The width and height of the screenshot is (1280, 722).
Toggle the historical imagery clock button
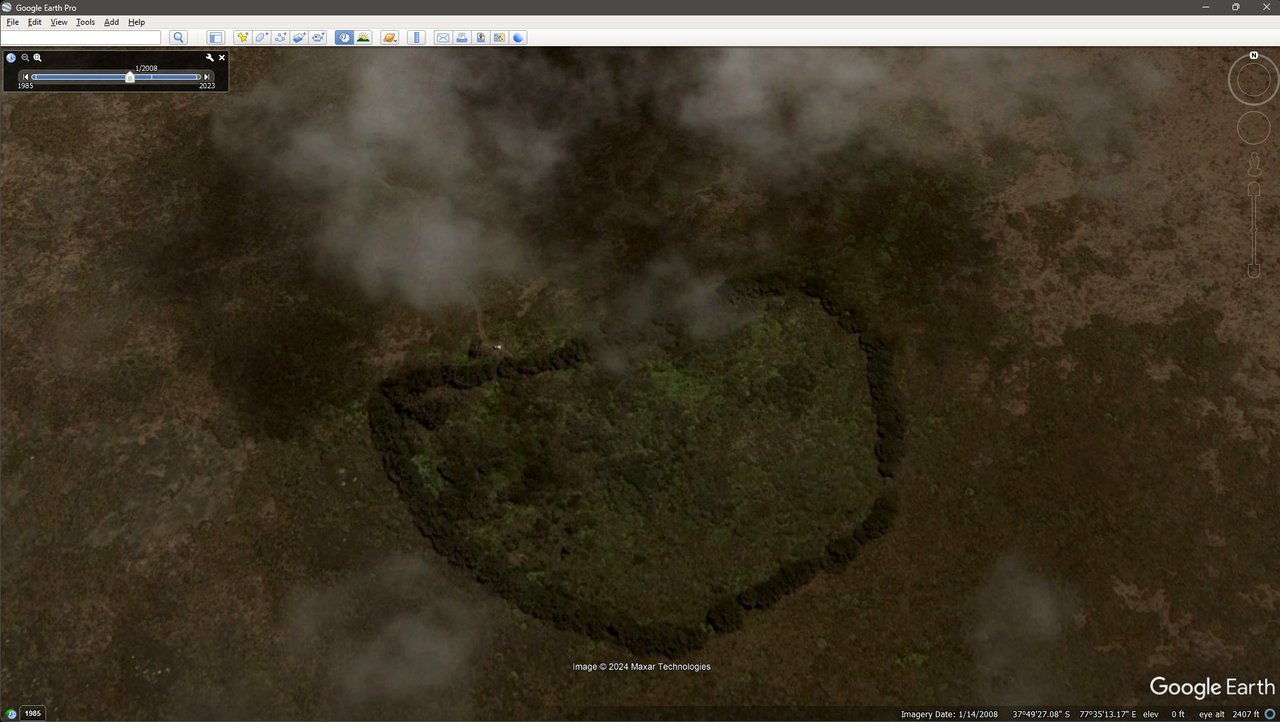point(344,38)
